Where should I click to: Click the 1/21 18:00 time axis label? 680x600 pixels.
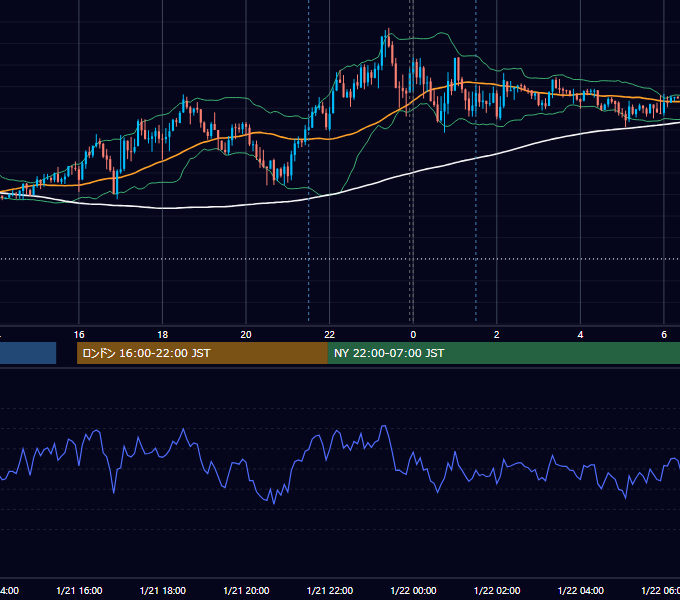163,590
